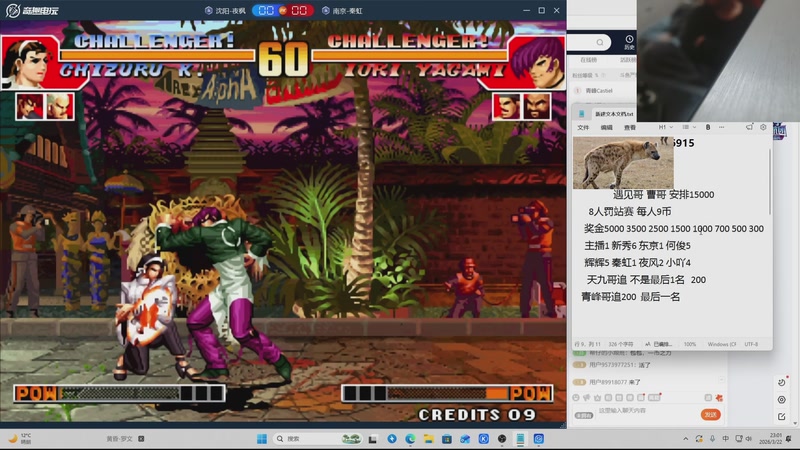Screen dimensions: 800x450
Task: Expand the H1 heading dropdown in Notepad
Action: [665, 127]
